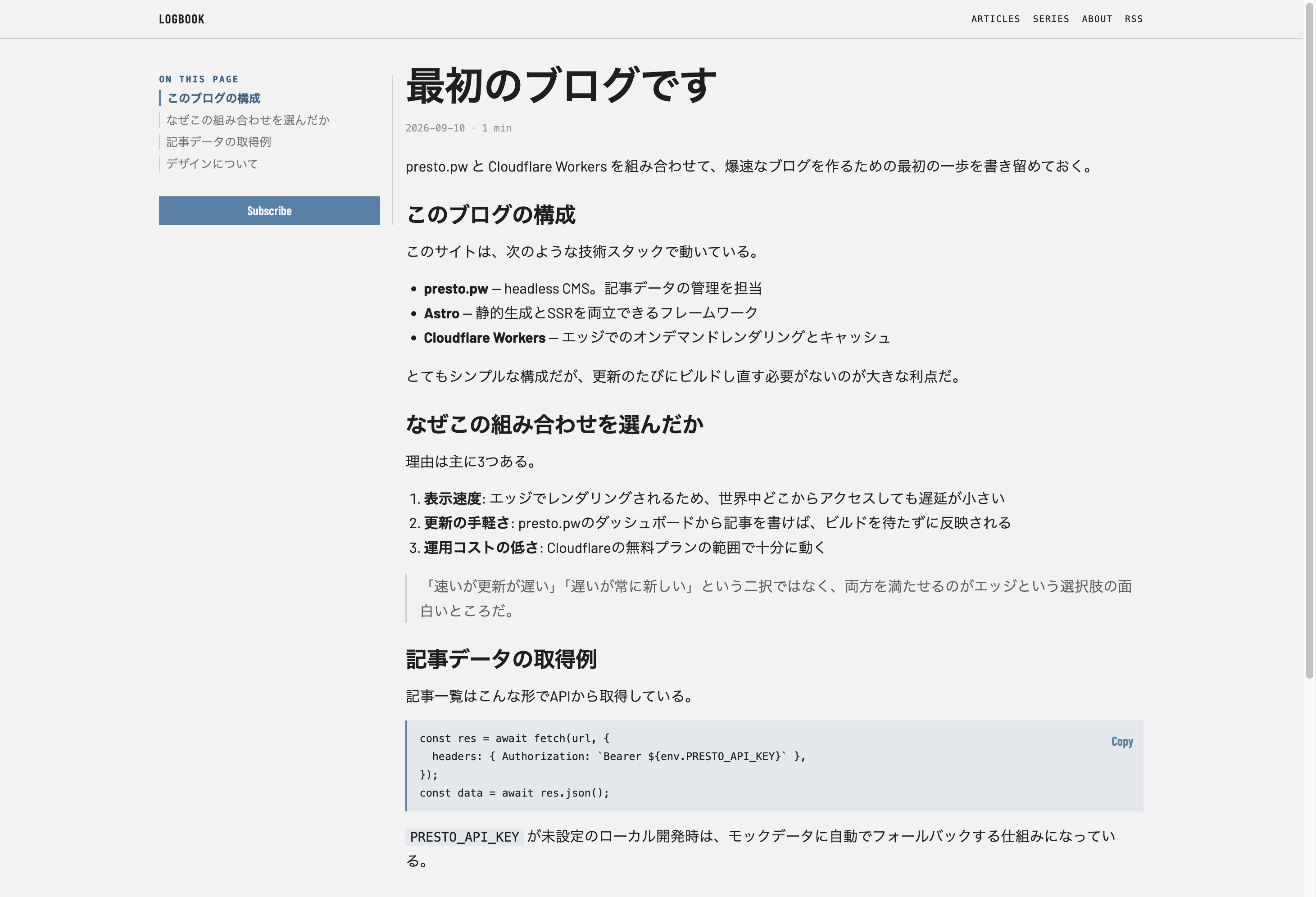
Task: Click the ON THIS PAGE sidebar label
Action: coord(199,79)
